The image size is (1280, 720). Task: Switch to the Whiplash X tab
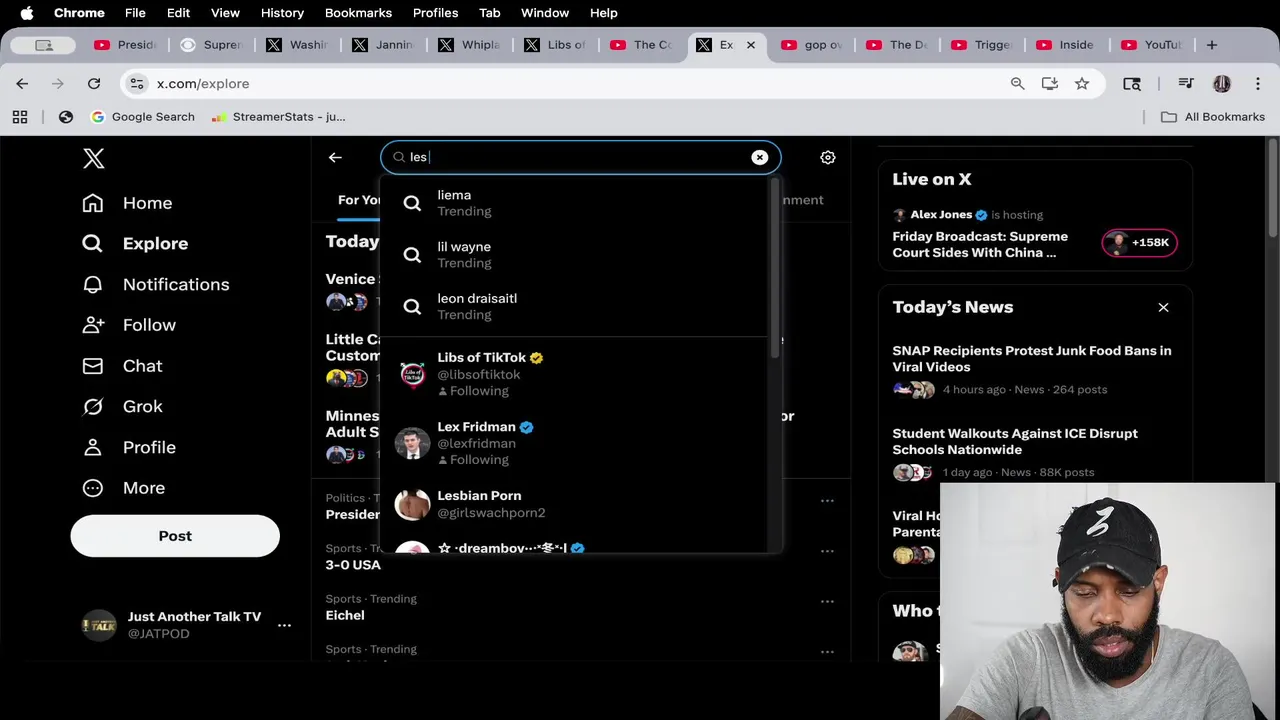(x=470, y=45)
